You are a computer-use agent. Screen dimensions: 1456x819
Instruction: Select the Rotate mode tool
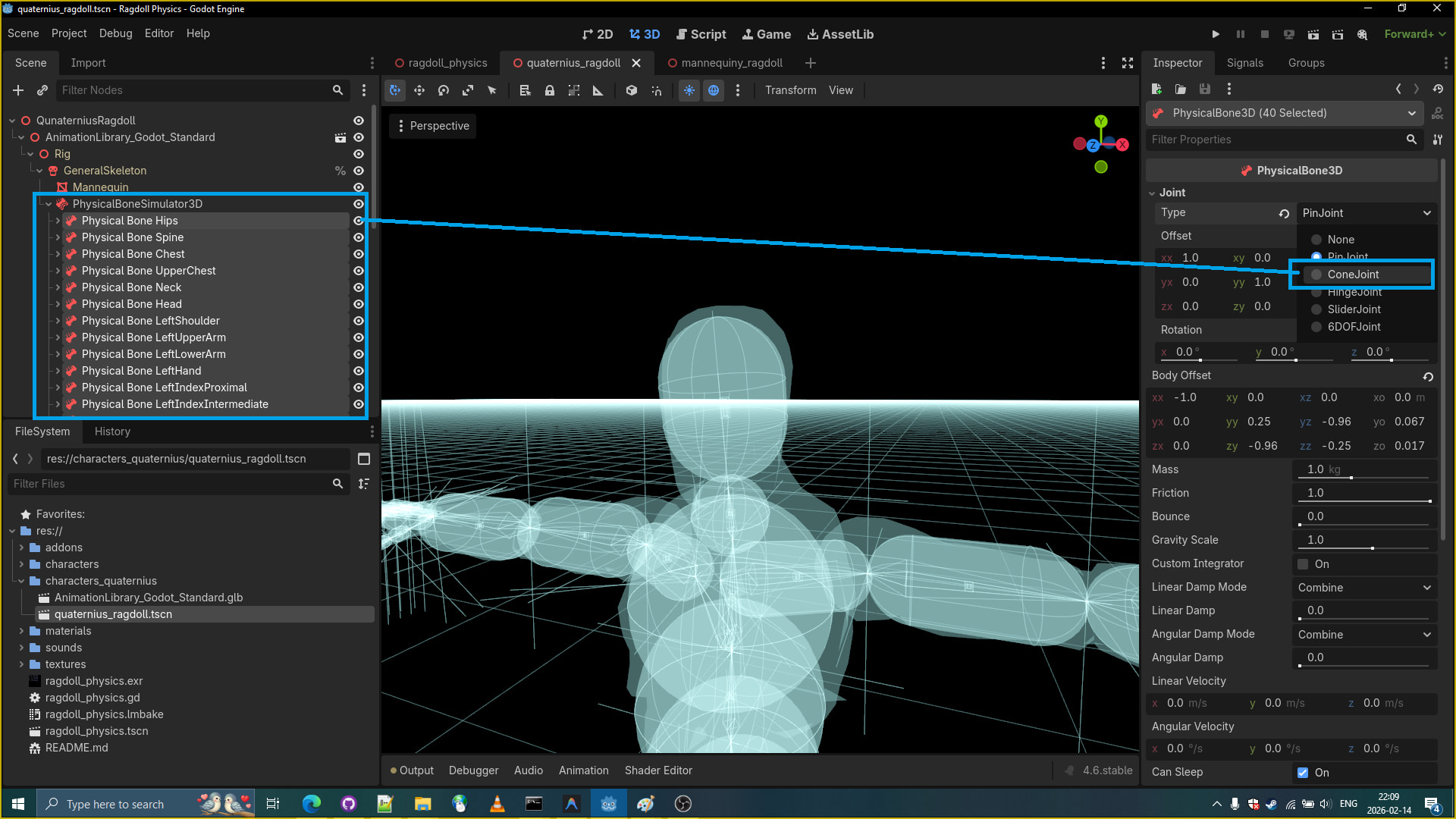click(444, 90)
